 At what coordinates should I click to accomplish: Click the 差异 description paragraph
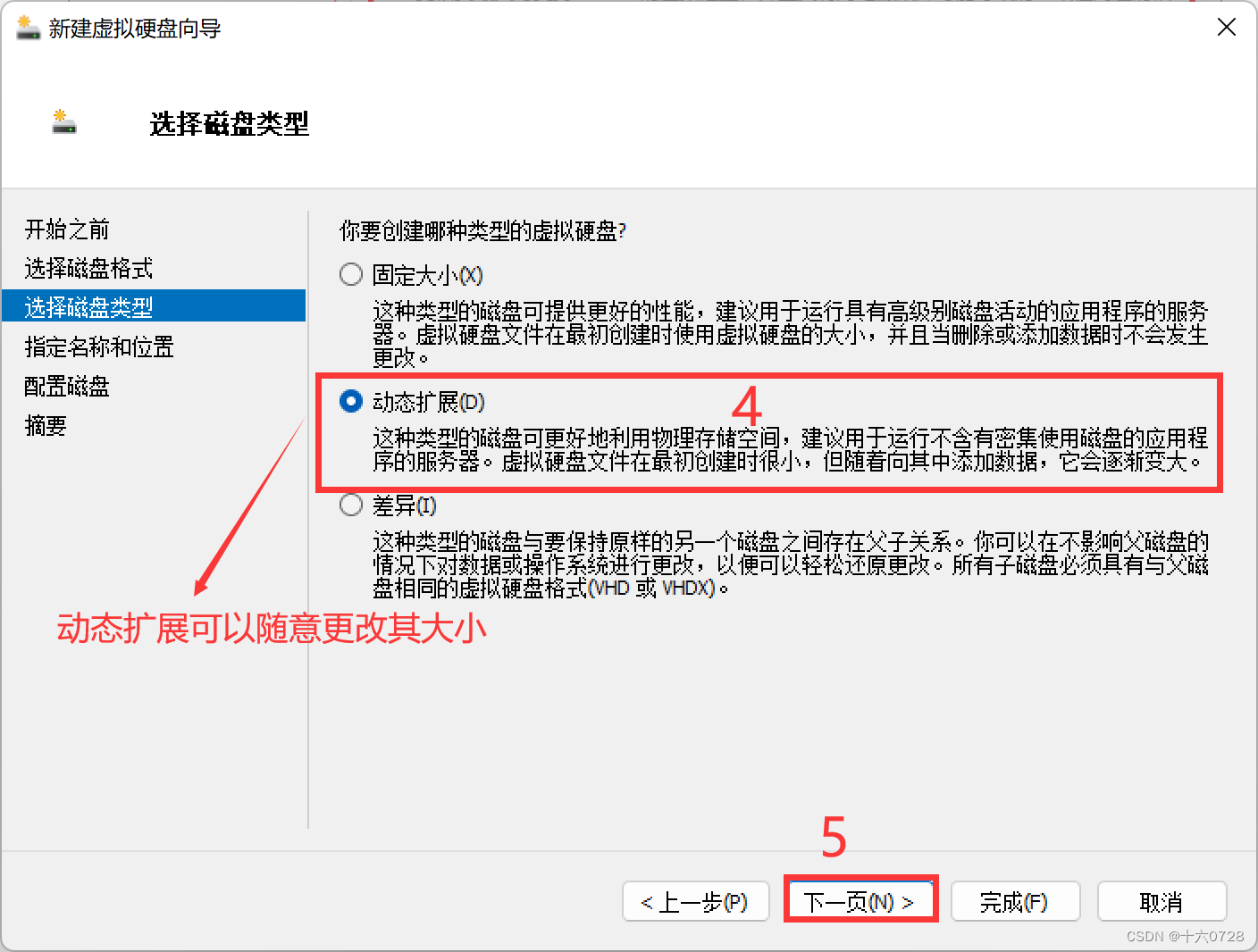point(791,564)
